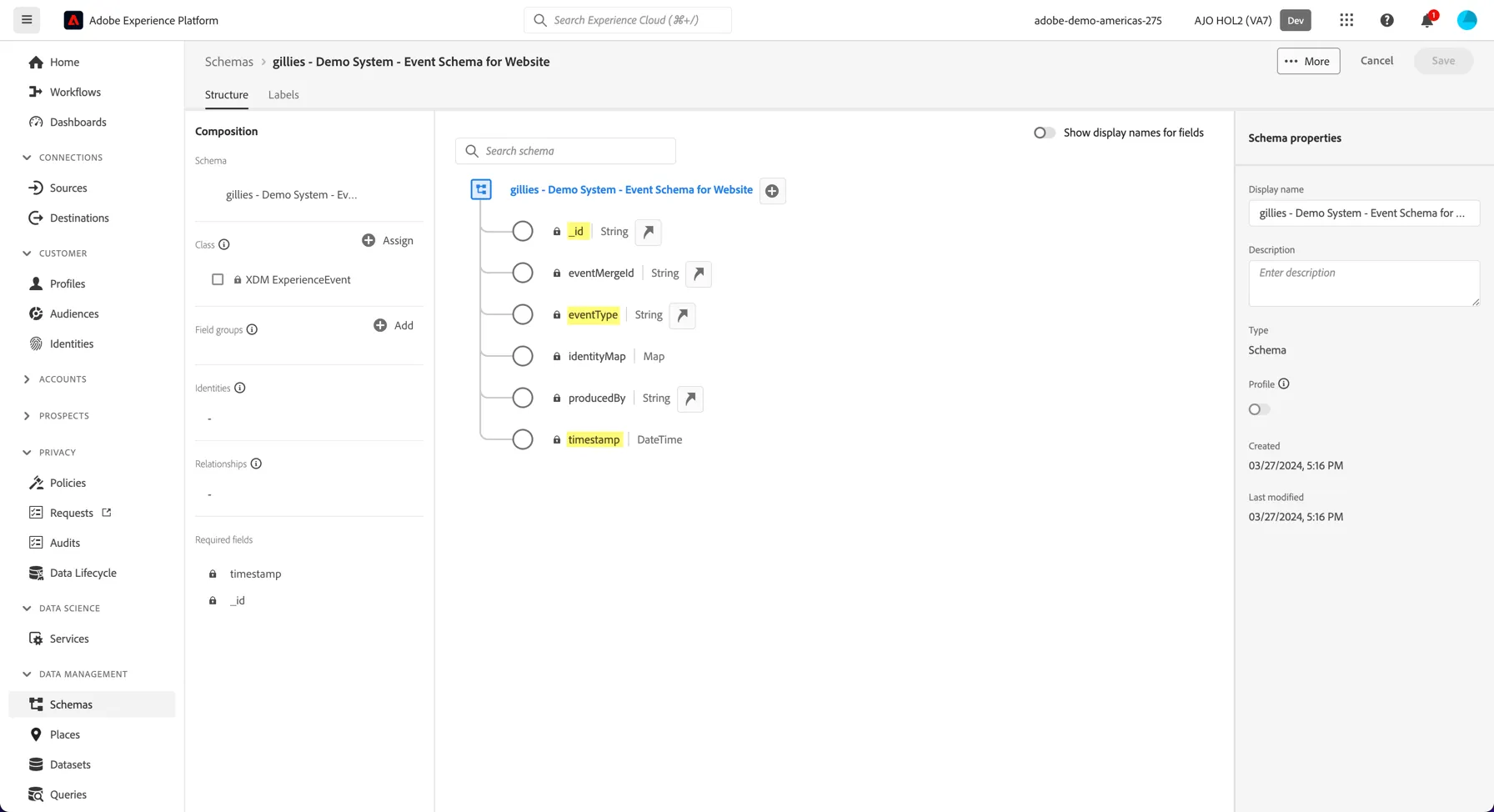This screenshot has height=812, width=1494.
Task: Open Schemas in the sidebar
Action: point(92,704)
